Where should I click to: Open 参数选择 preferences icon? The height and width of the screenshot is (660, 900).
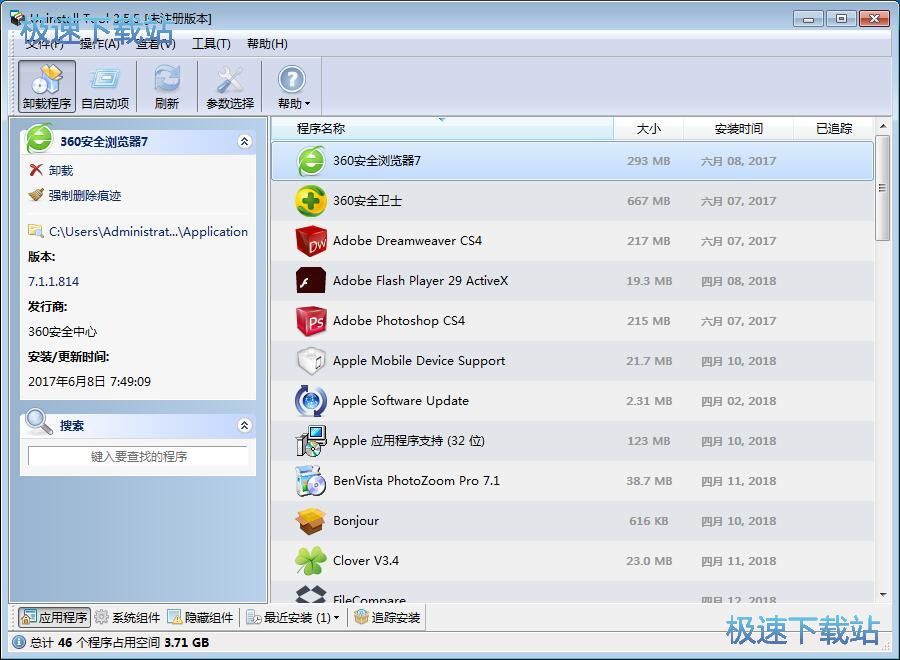click(230, 87)
